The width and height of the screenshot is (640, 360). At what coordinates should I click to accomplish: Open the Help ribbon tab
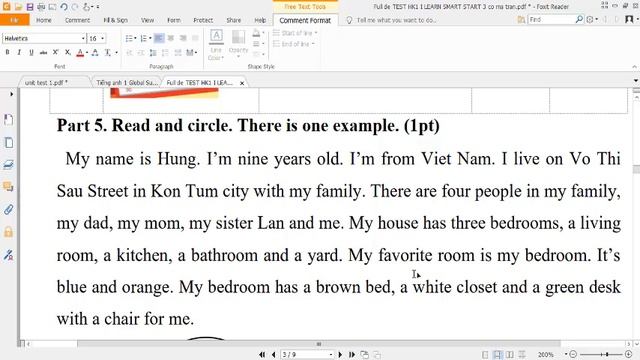[260, 20]
